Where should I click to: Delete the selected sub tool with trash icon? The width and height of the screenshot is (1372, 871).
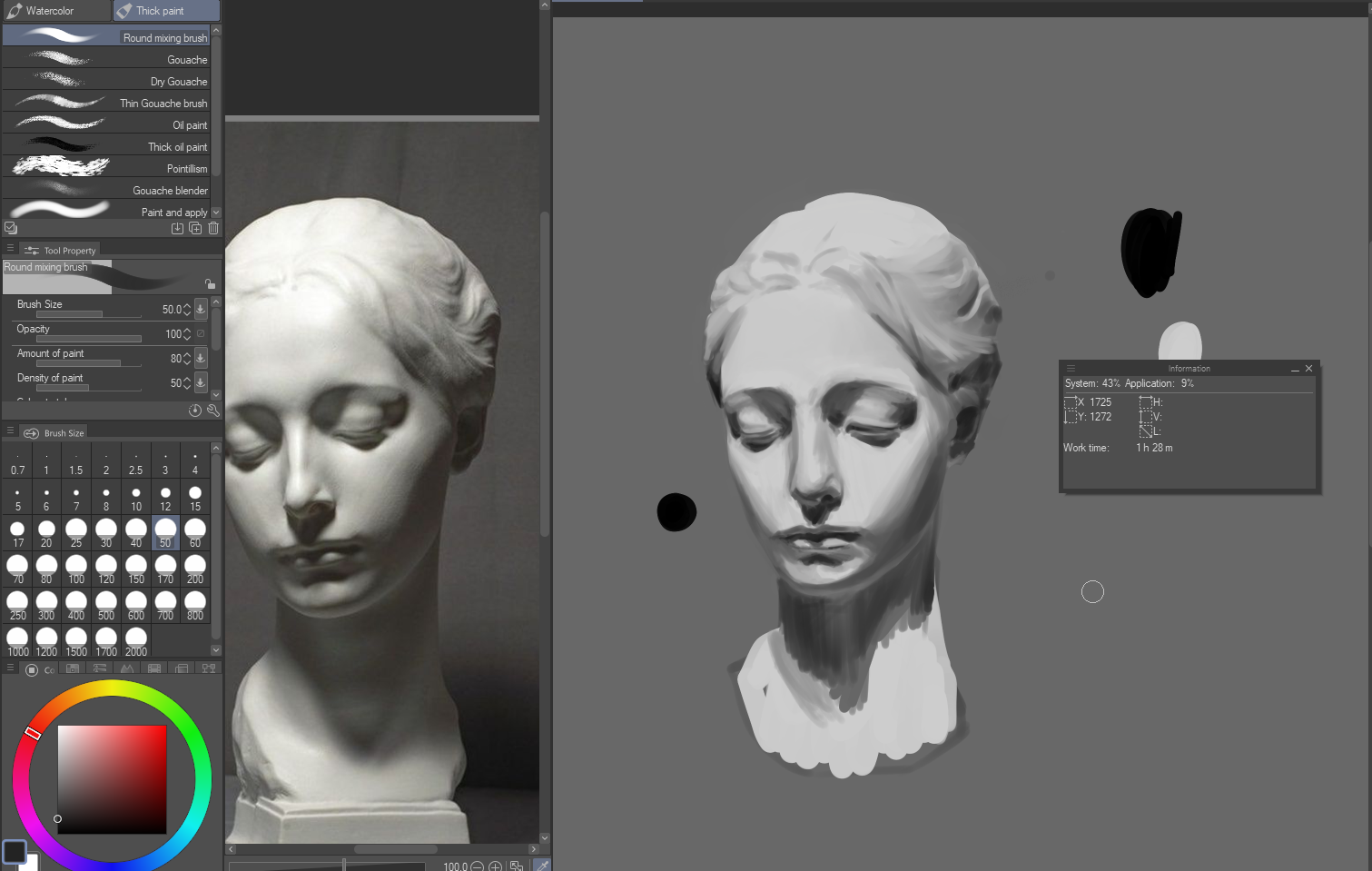click(213, 229)
